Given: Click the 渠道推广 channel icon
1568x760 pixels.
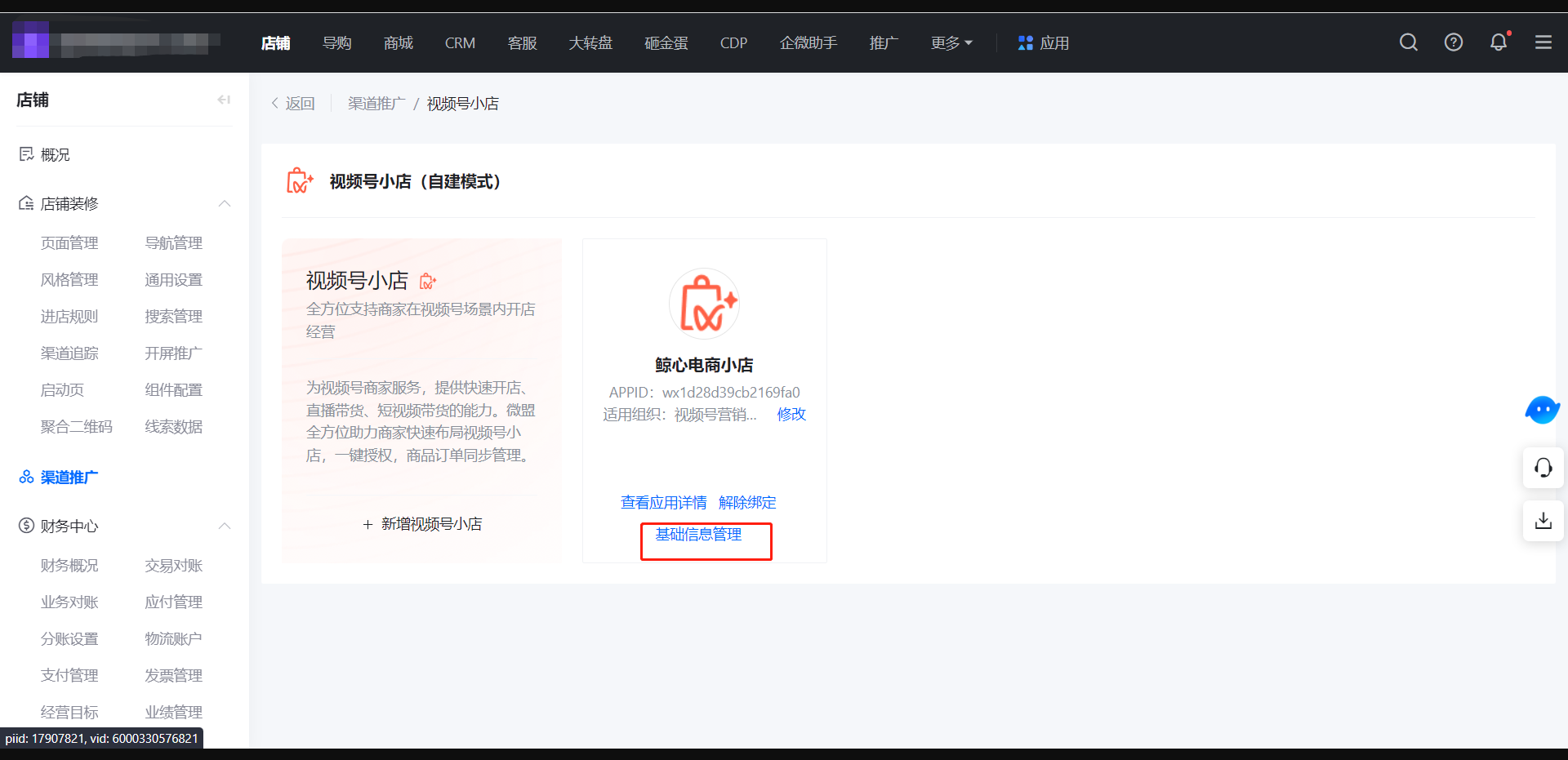Looking at the screenshot, I should click(x=26, y=477).
